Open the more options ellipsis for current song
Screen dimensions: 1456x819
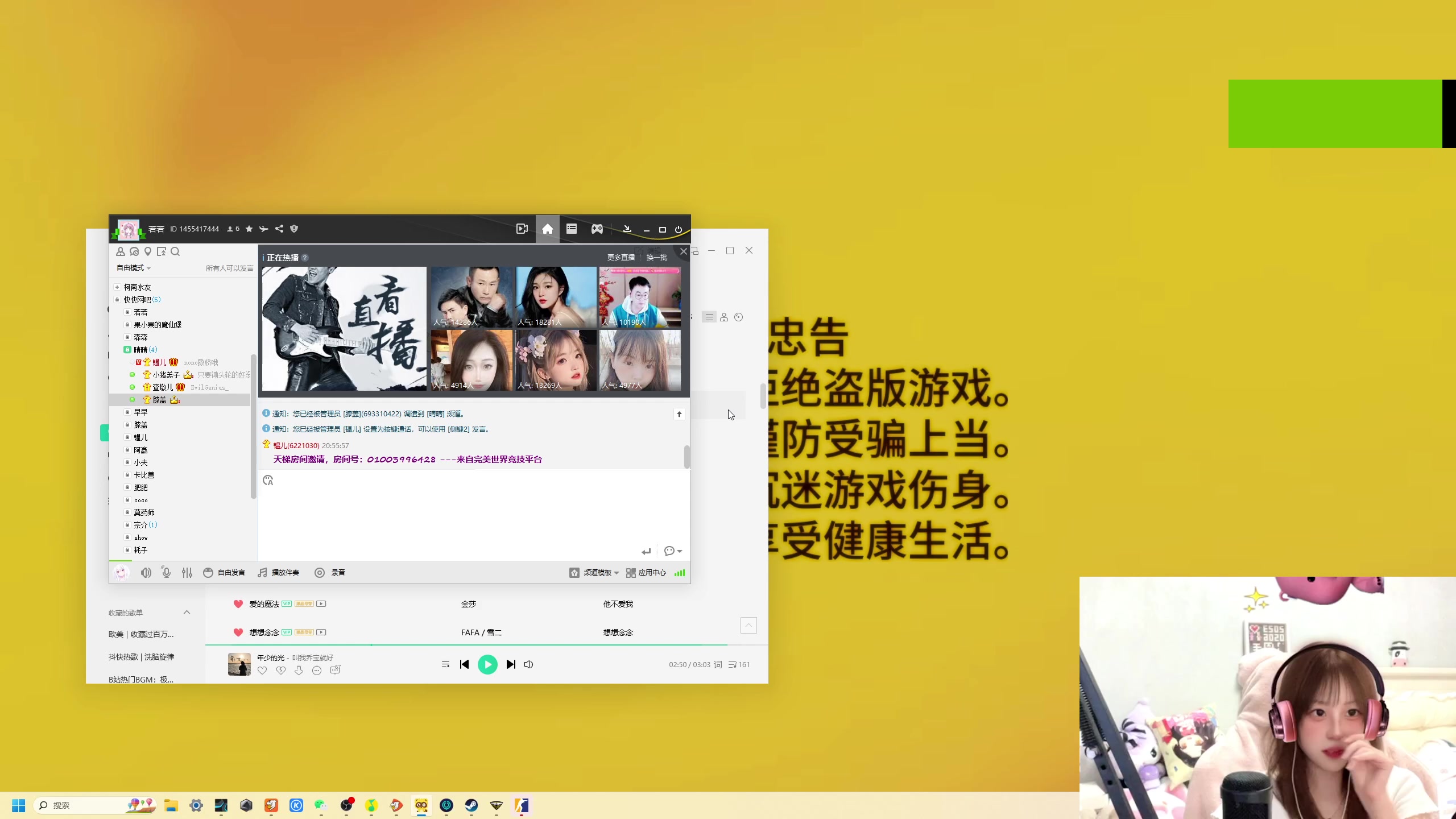coord(317,671)
